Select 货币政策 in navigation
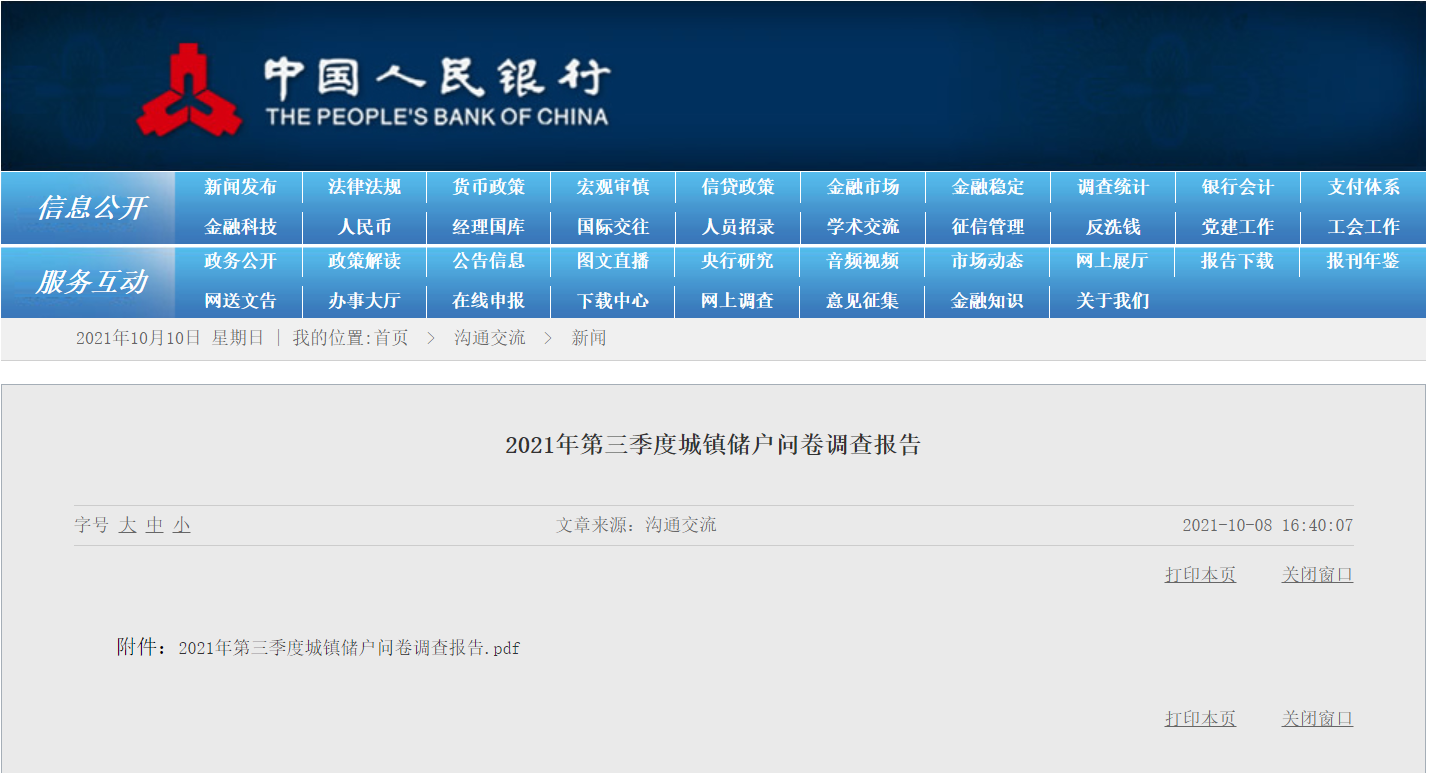1432x773 pixels. tap(488, 187)
